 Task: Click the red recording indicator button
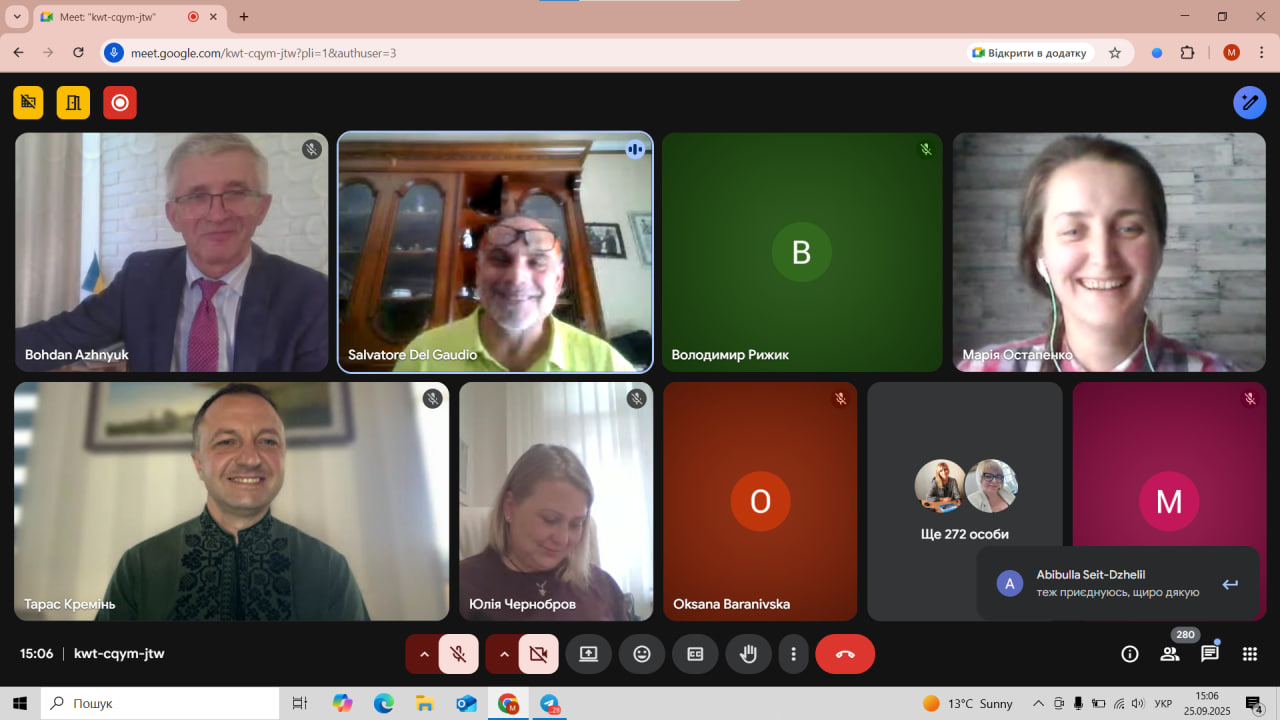(x=120, y=102)
